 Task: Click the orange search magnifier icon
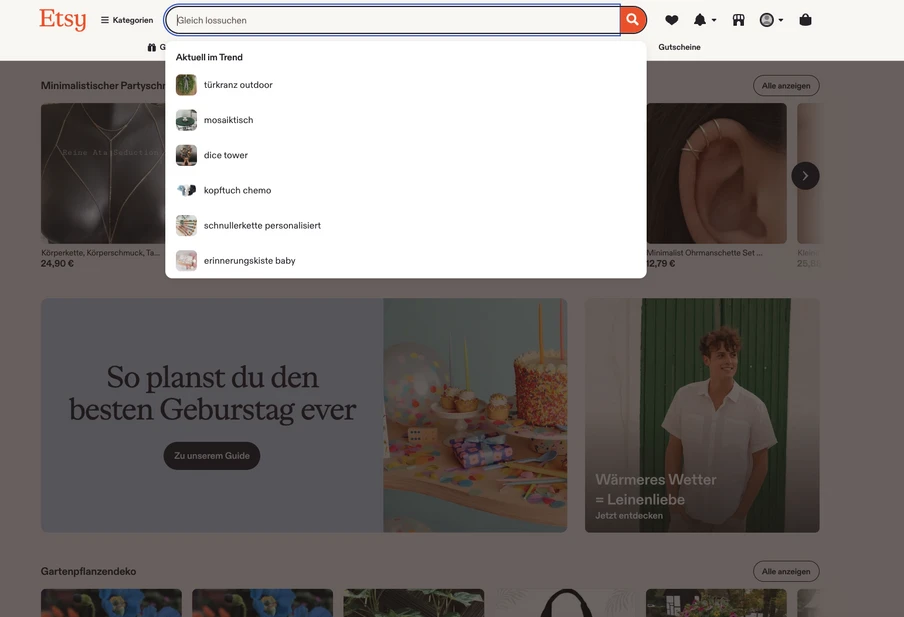[x=631, y=19]
